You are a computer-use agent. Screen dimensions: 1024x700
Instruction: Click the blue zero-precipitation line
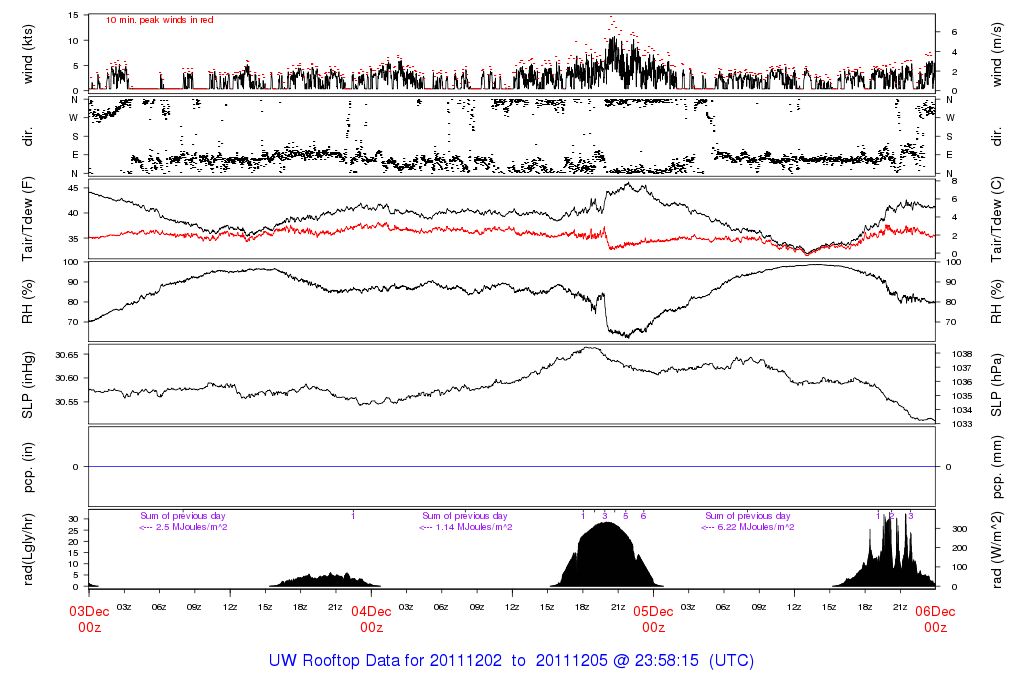pyautogui.click(x=511, y=466)
